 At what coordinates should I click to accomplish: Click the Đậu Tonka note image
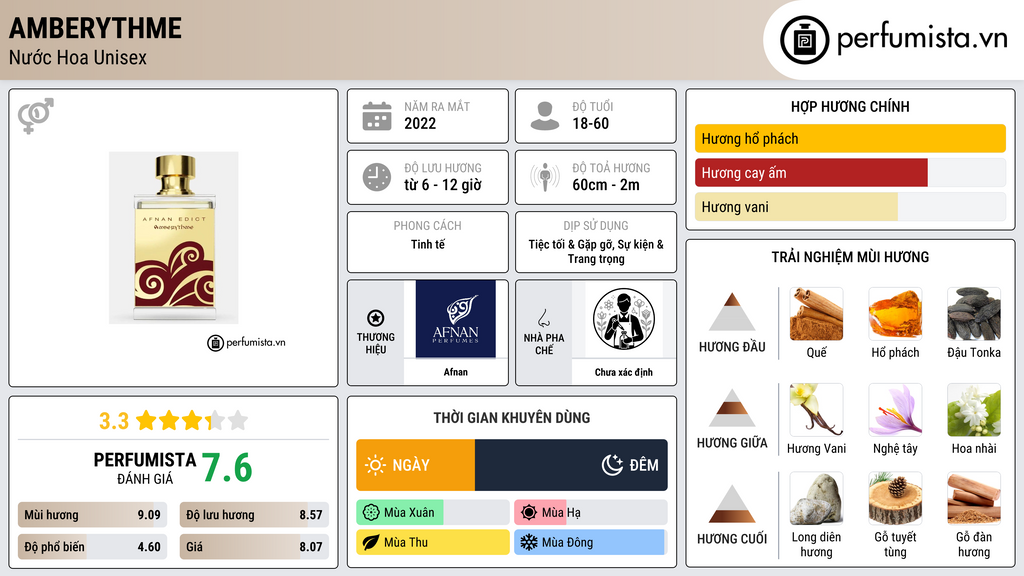pyautogui.click(x=974, y=314)
